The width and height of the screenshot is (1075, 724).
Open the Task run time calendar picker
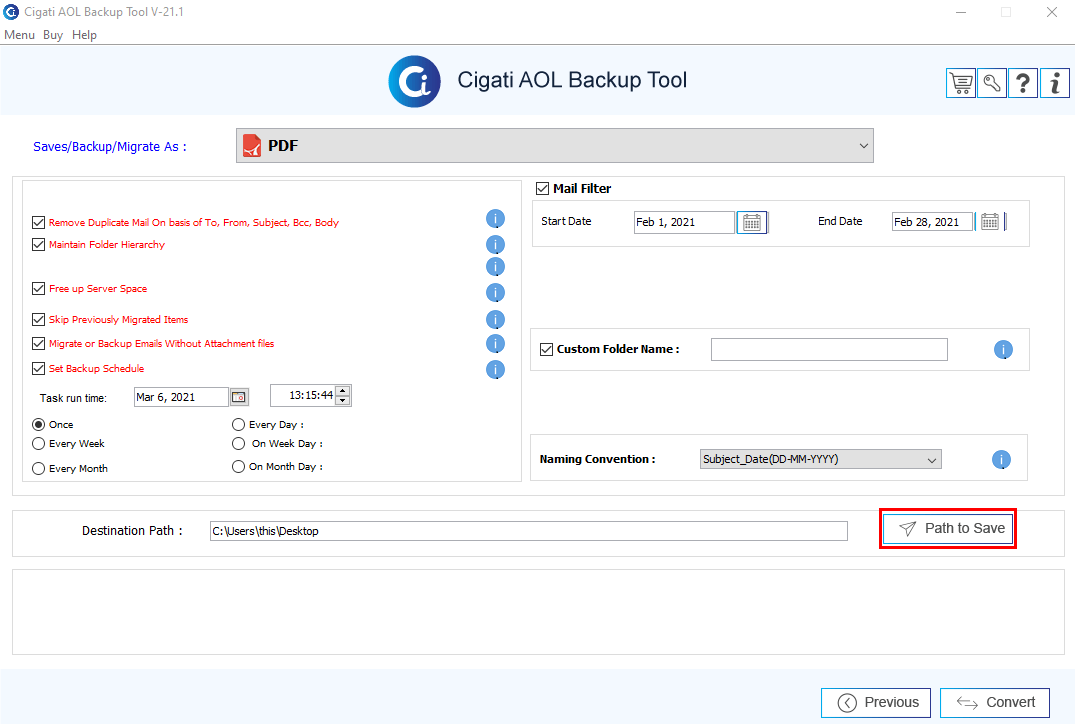239,397
